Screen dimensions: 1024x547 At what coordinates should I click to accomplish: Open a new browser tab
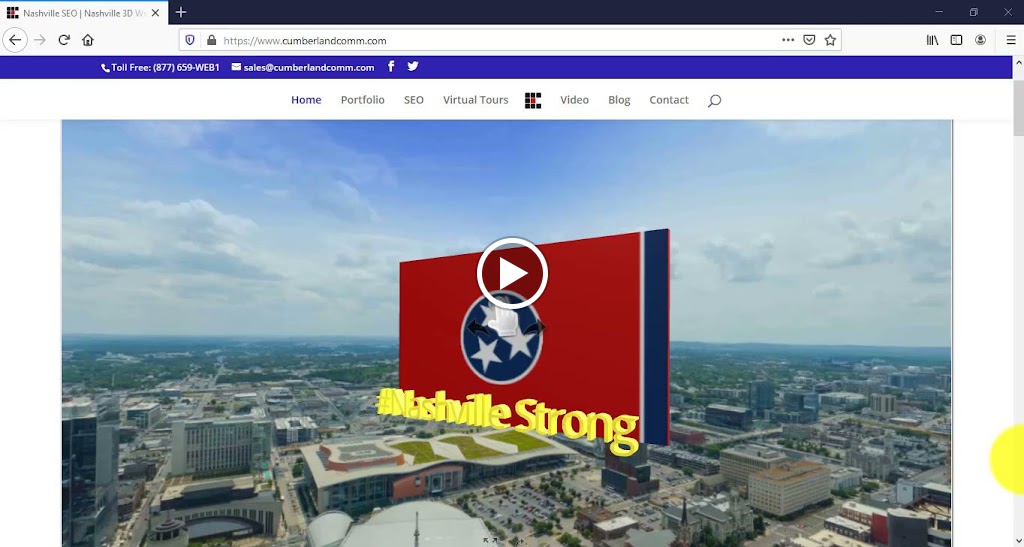181,12
